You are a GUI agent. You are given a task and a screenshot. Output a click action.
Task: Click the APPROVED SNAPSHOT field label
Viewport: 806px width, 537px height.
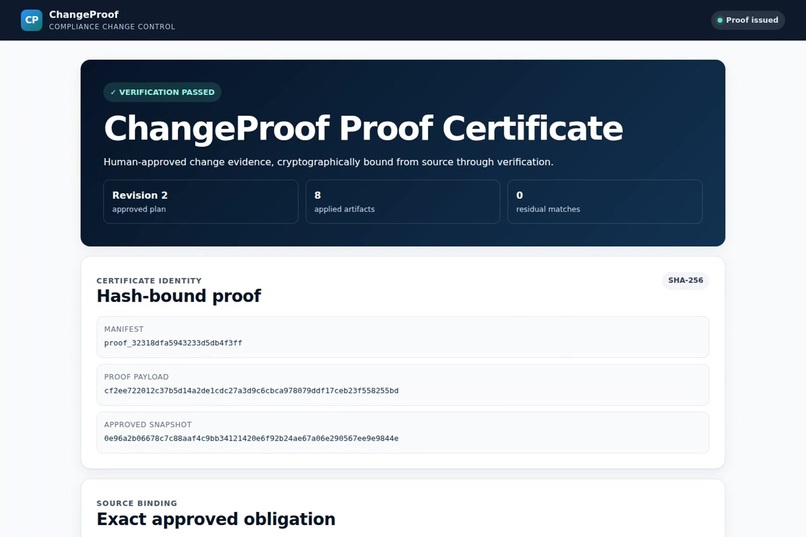click(x=148, y=424)
